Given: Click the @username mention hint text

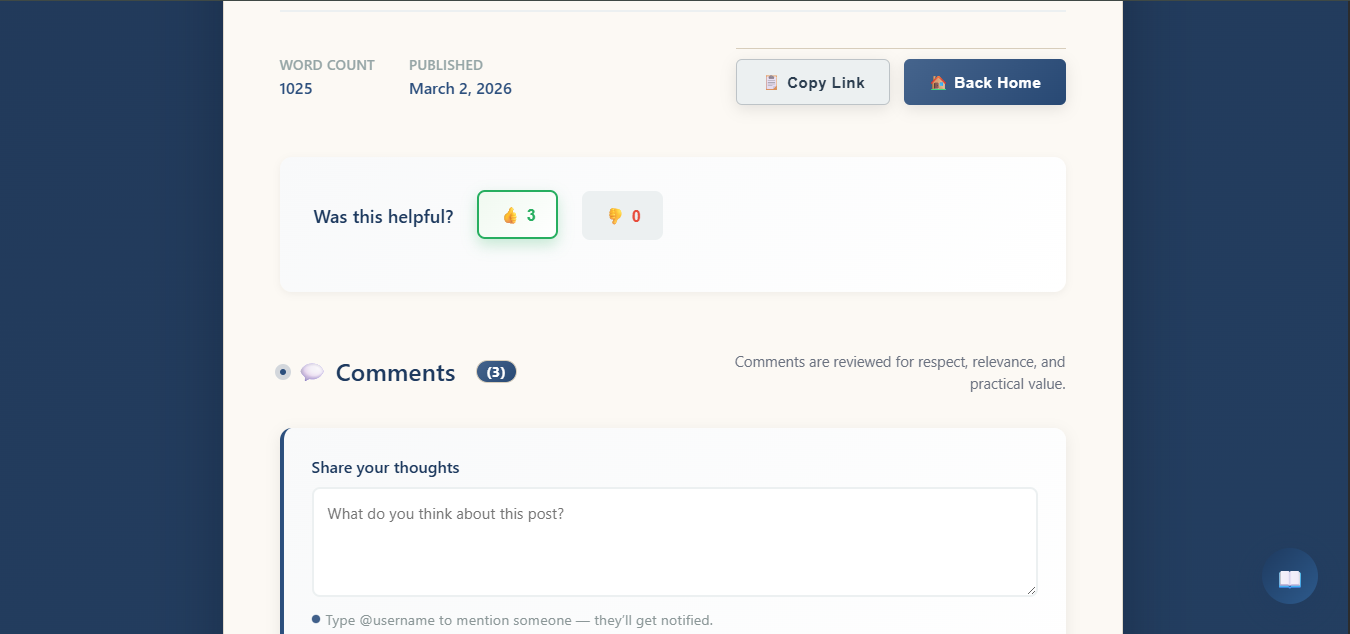Looking at the screenshot, I should point(519,620).
